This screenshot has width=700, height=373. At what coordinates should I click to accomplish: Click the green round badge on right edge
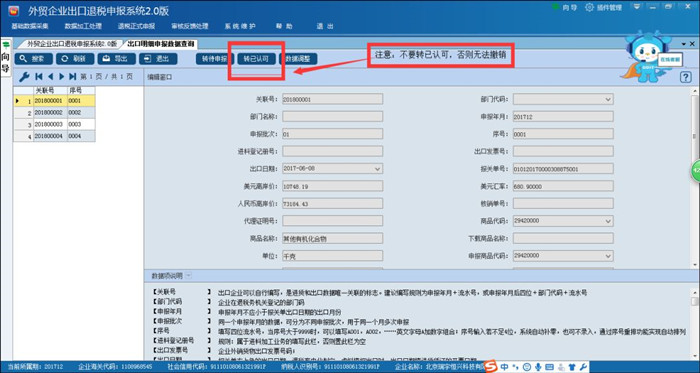click(x=696, y=171)
